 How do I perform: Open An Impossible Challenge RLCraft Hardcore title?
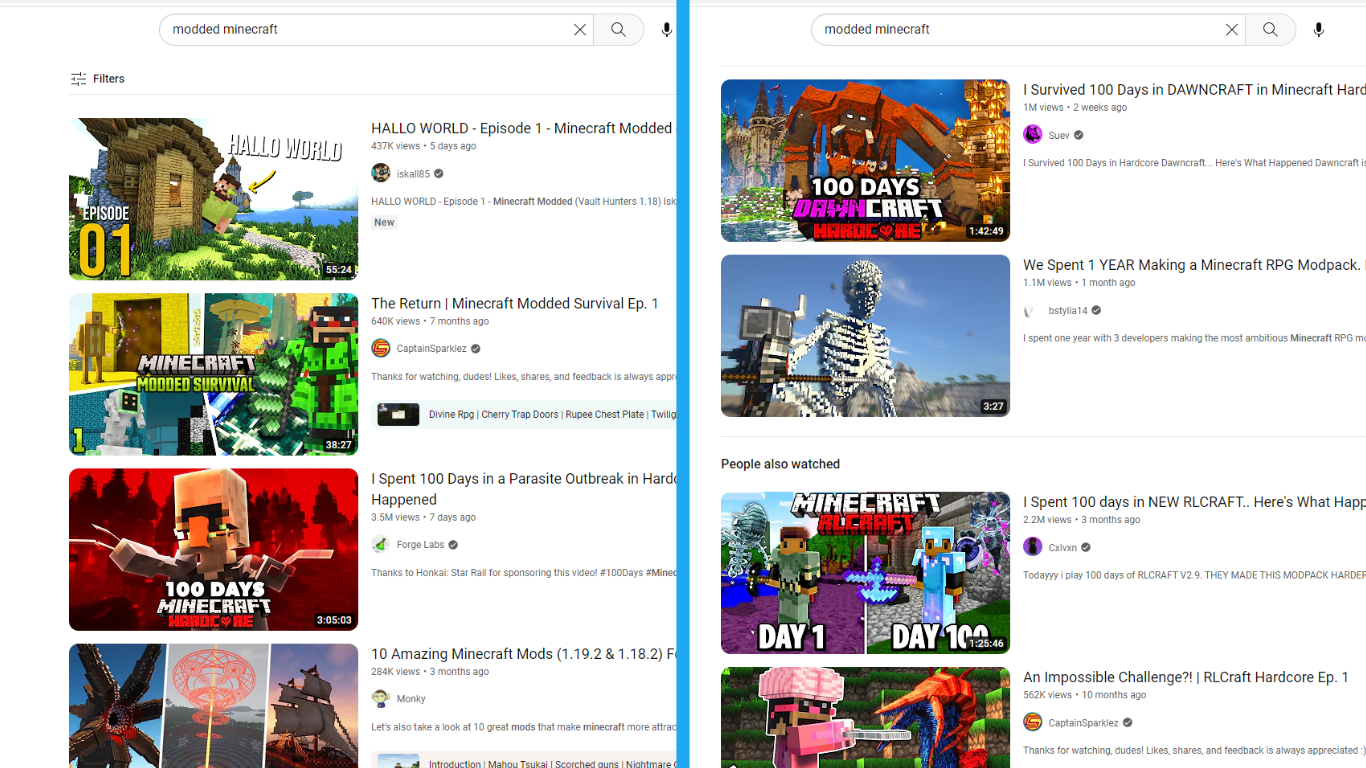tap(1186, 677)
